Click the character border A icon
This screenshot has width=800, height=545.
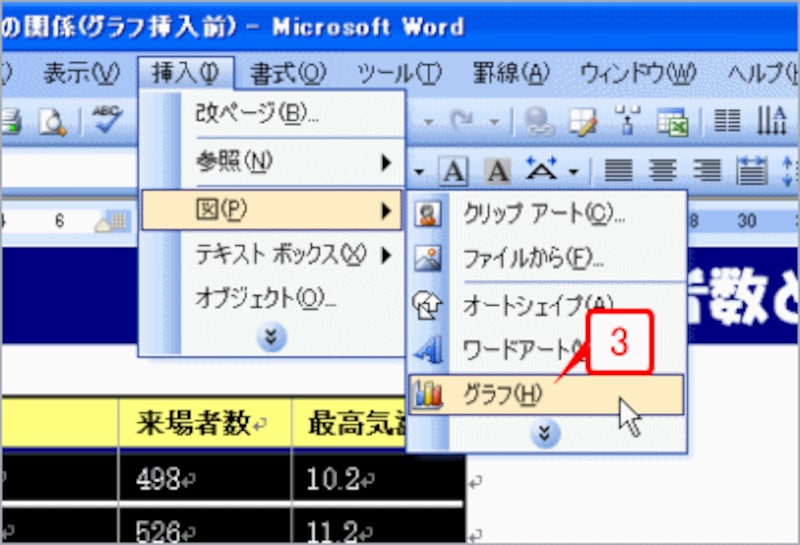pyautogui.click(x=454, y=170)
